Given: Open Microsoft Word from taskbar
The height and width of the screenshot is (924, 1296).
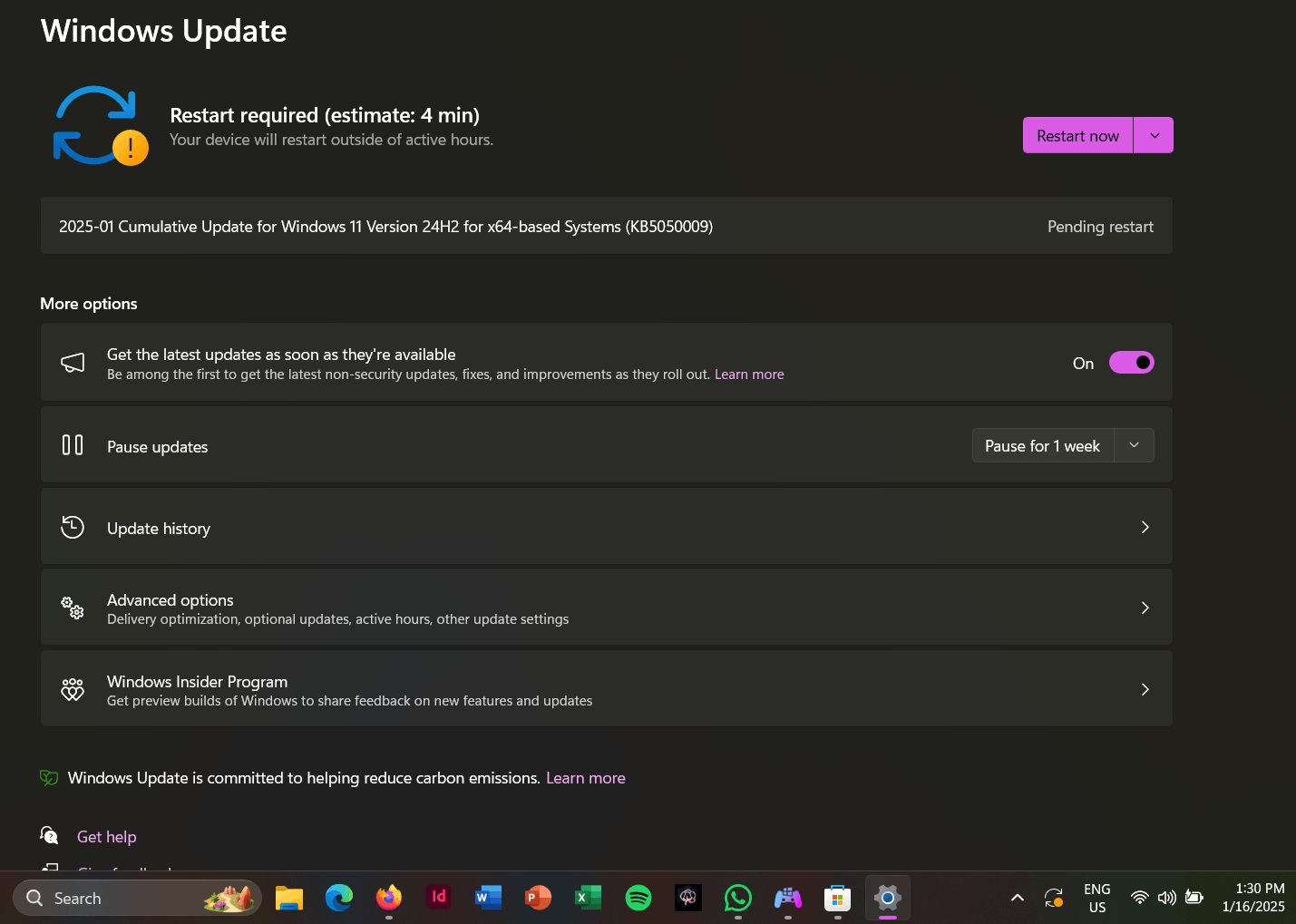Looking at the screenshot, I should (489, 898).
